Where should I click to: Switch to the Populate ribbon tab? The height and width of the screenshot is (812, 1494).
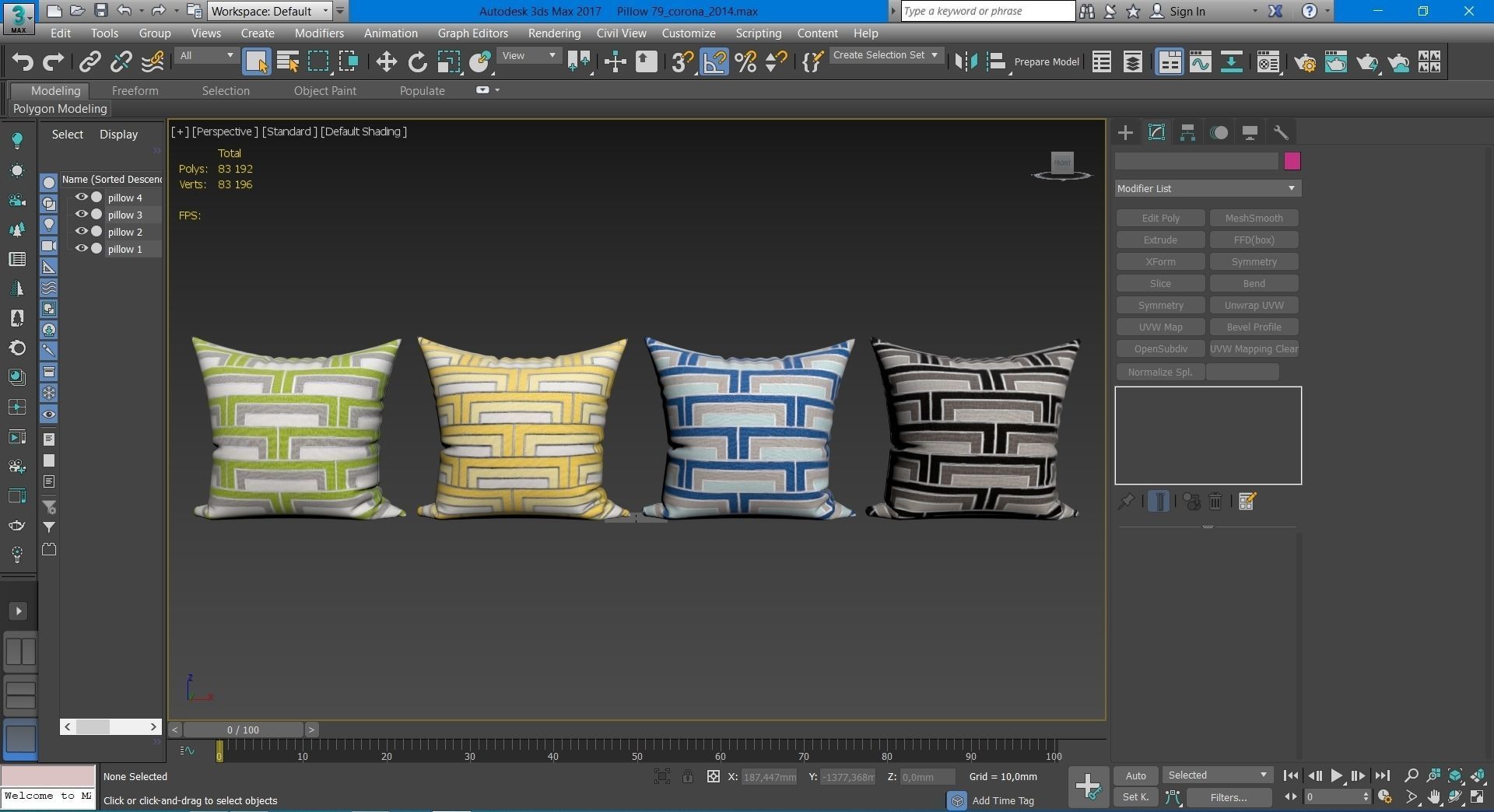pos(422,91)
